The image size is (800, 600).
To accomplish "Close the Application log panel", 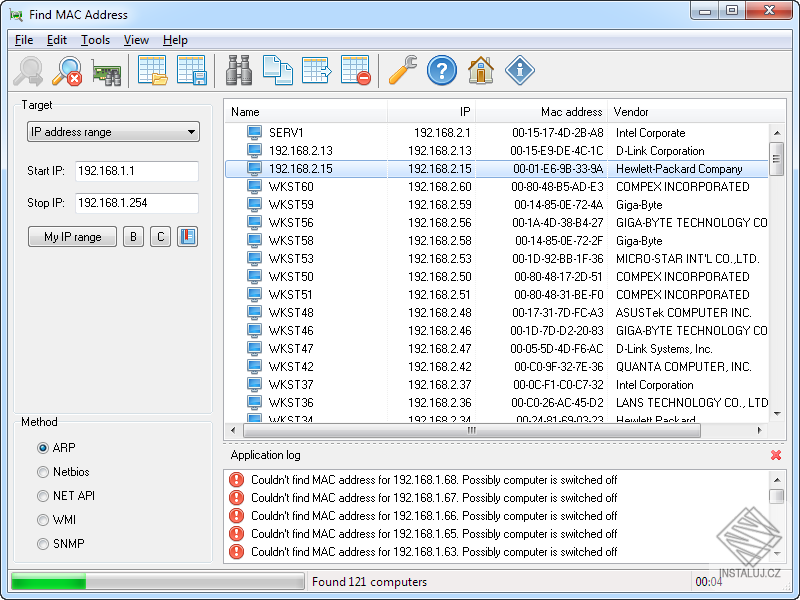I will 776,455.
